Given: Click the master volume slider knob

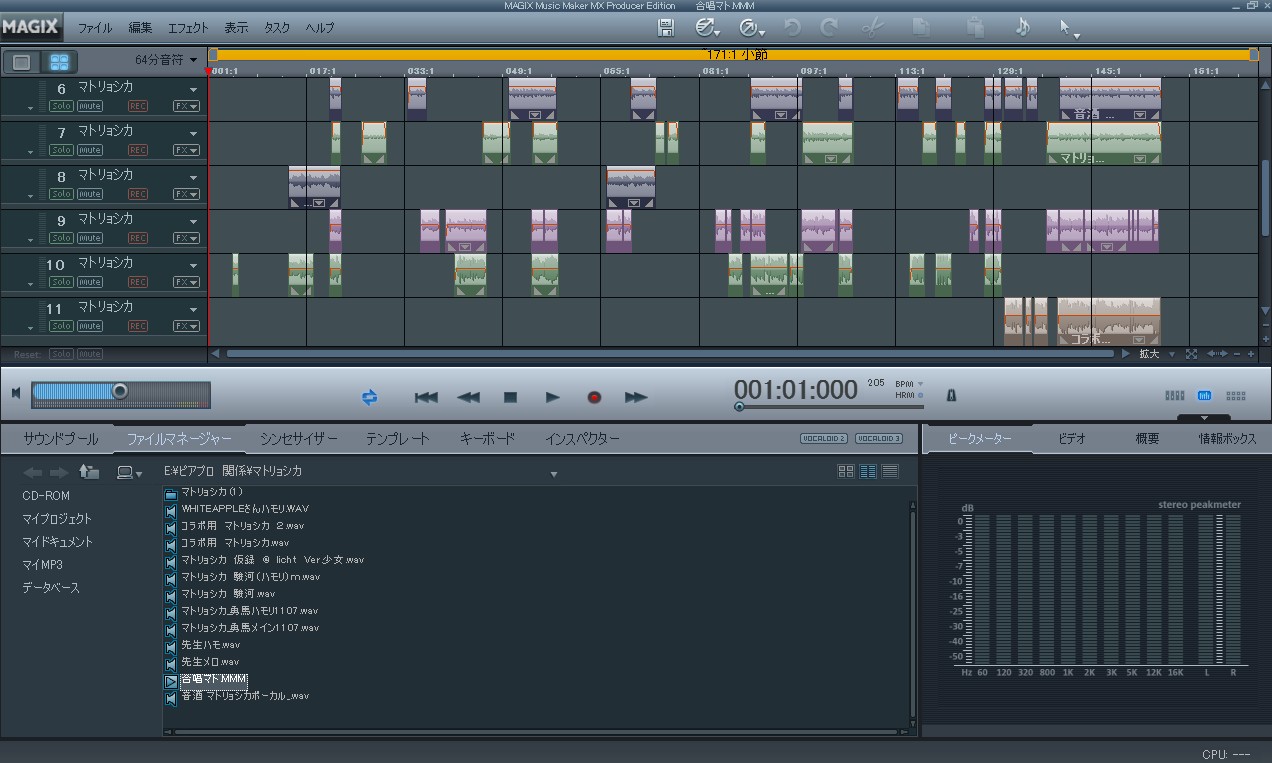Looking at the screenshot, I should click(x=120, y=391).
